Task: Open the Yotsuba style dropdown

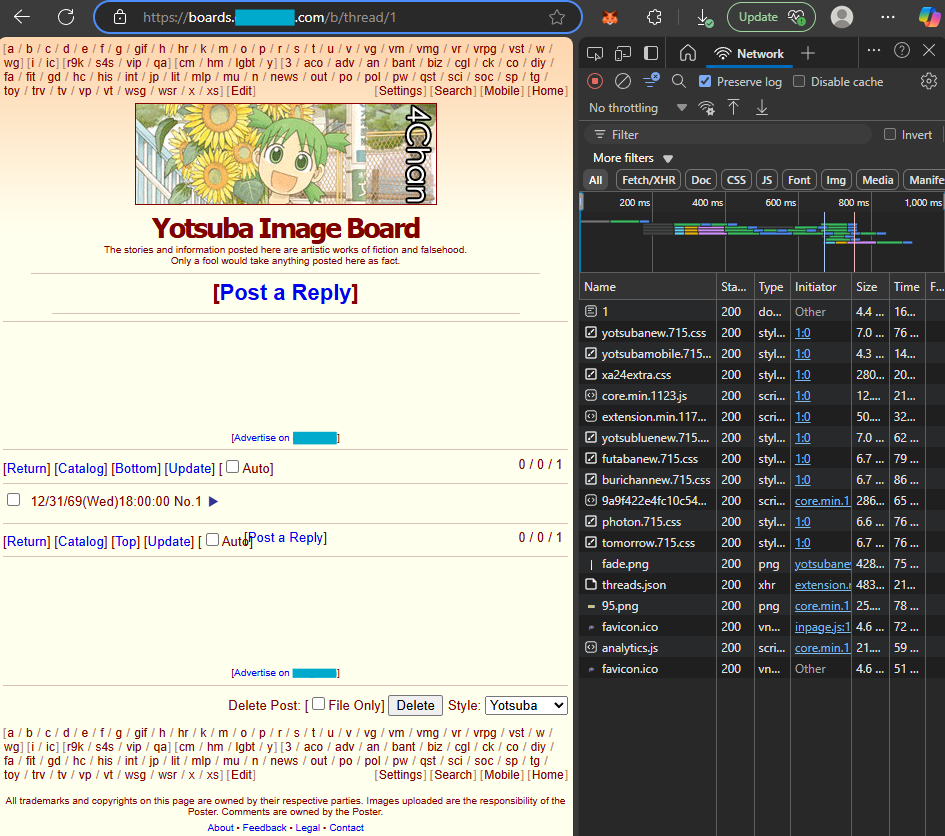Action: coord(526,705)
